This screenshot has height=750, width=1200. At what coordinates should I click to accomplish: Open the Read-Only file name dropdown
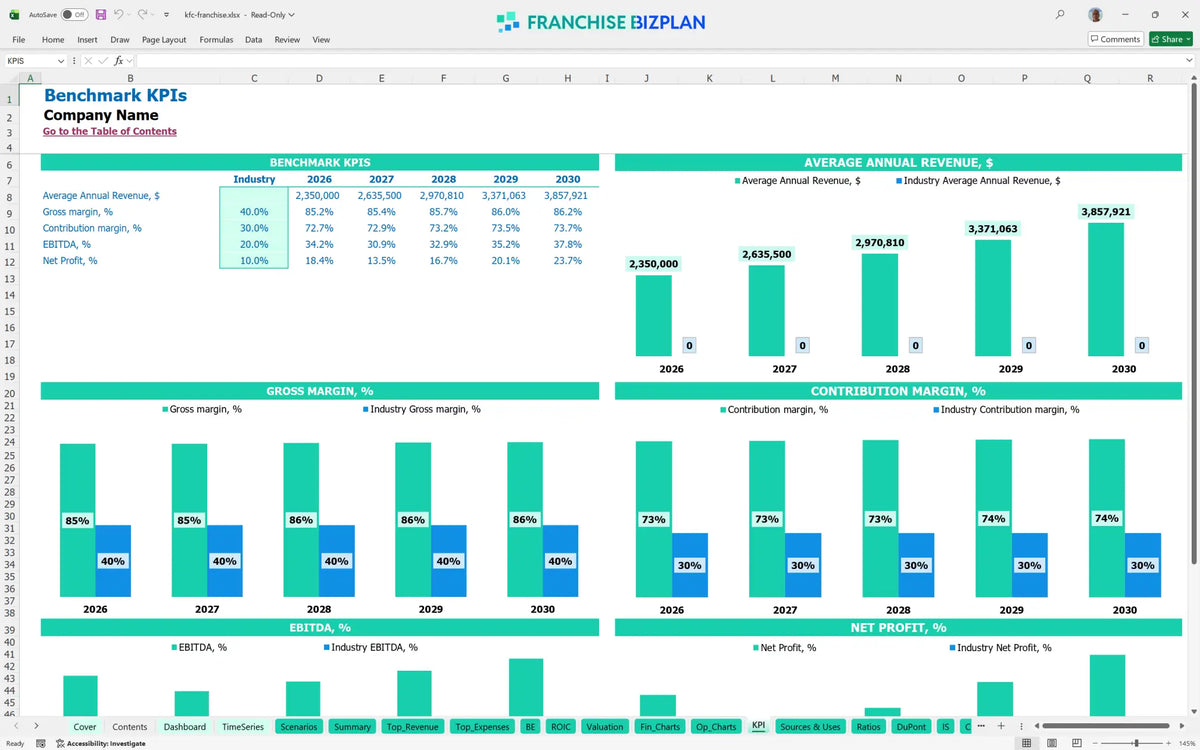click(291, 15)
